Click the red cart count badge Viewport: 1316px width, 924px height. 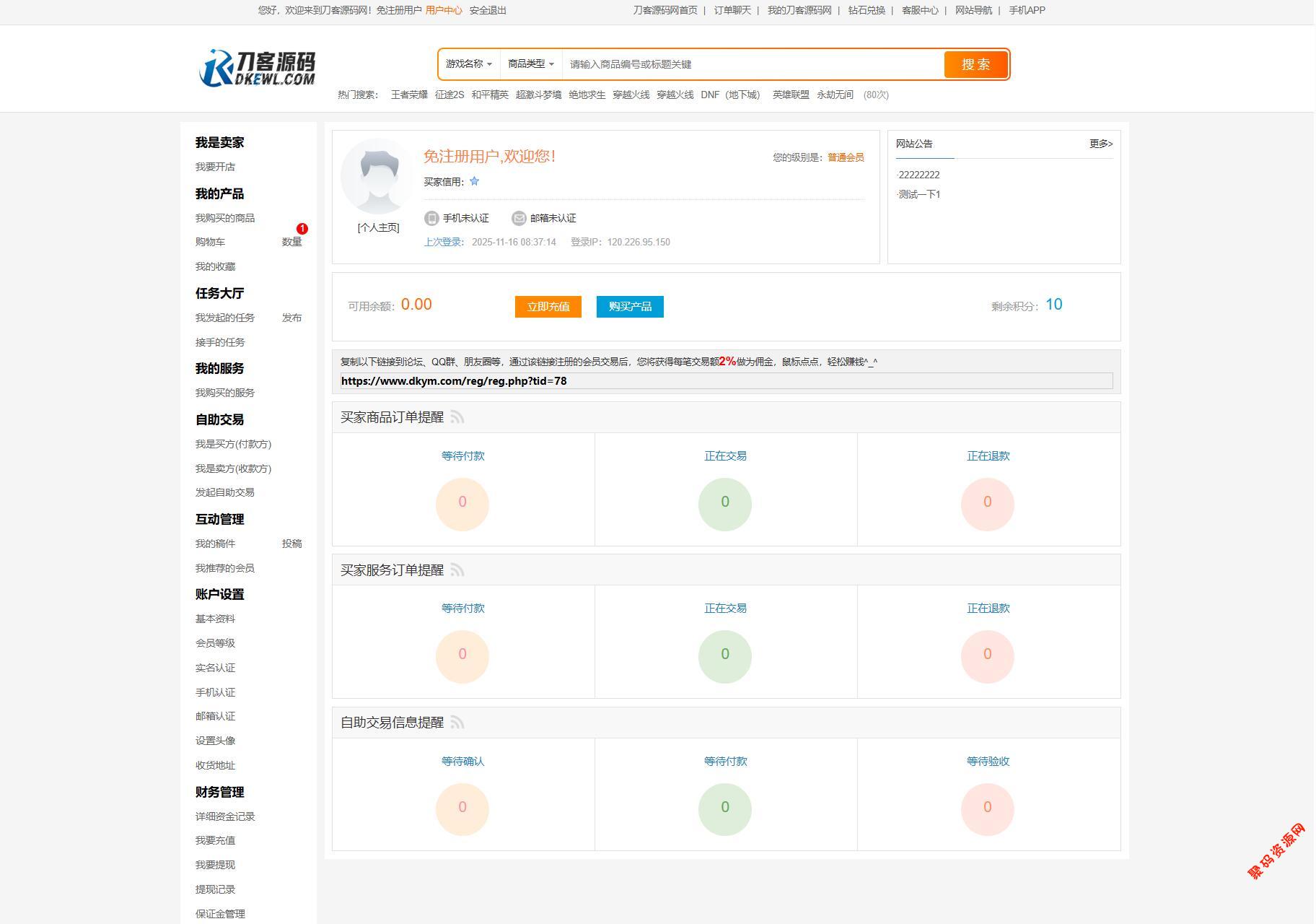pyautogui.click(x=302, y=229)
